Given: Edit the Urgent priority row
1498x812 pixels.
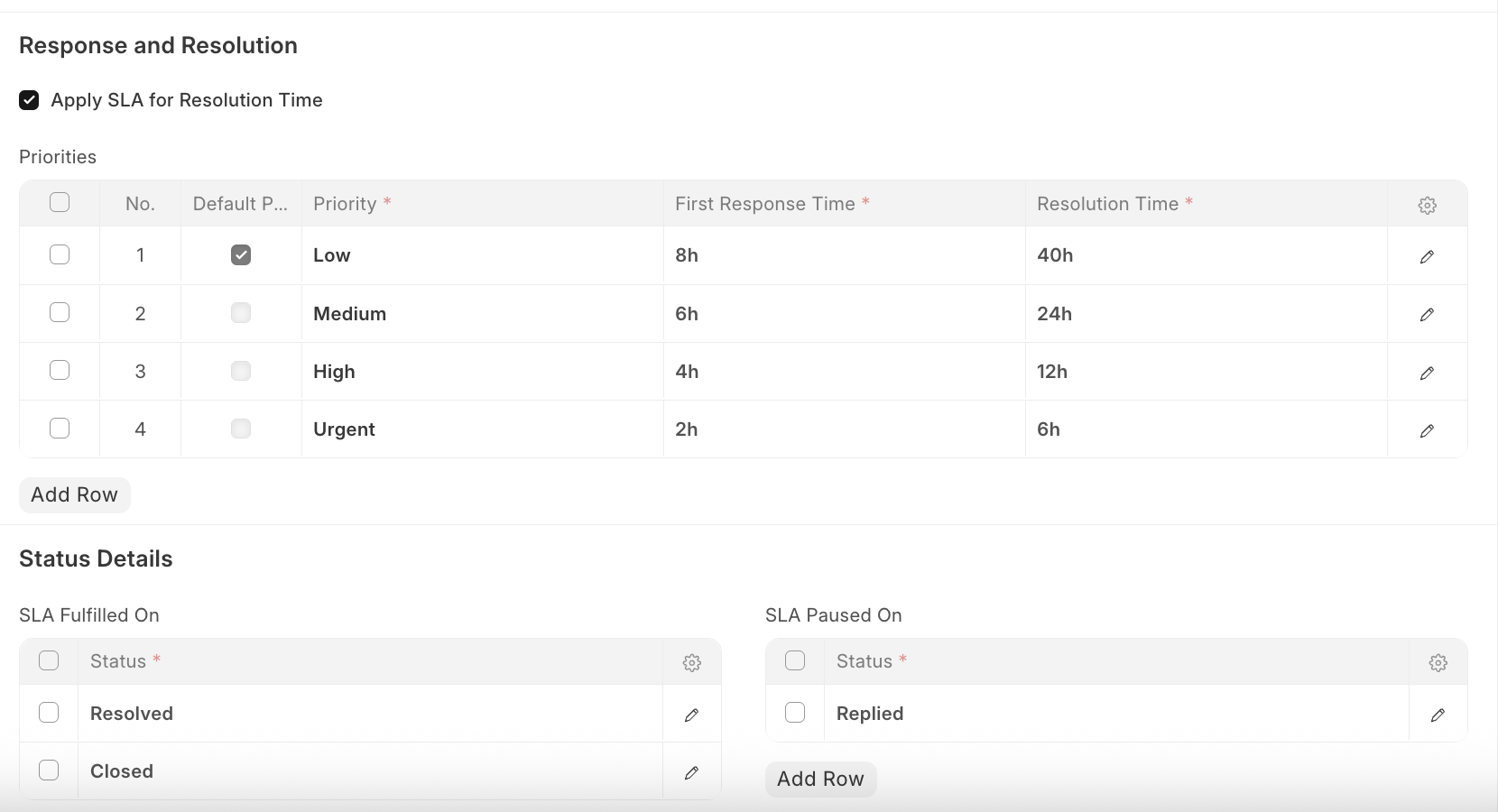Looking at the screenshot, I should [x=1427, y=430].
